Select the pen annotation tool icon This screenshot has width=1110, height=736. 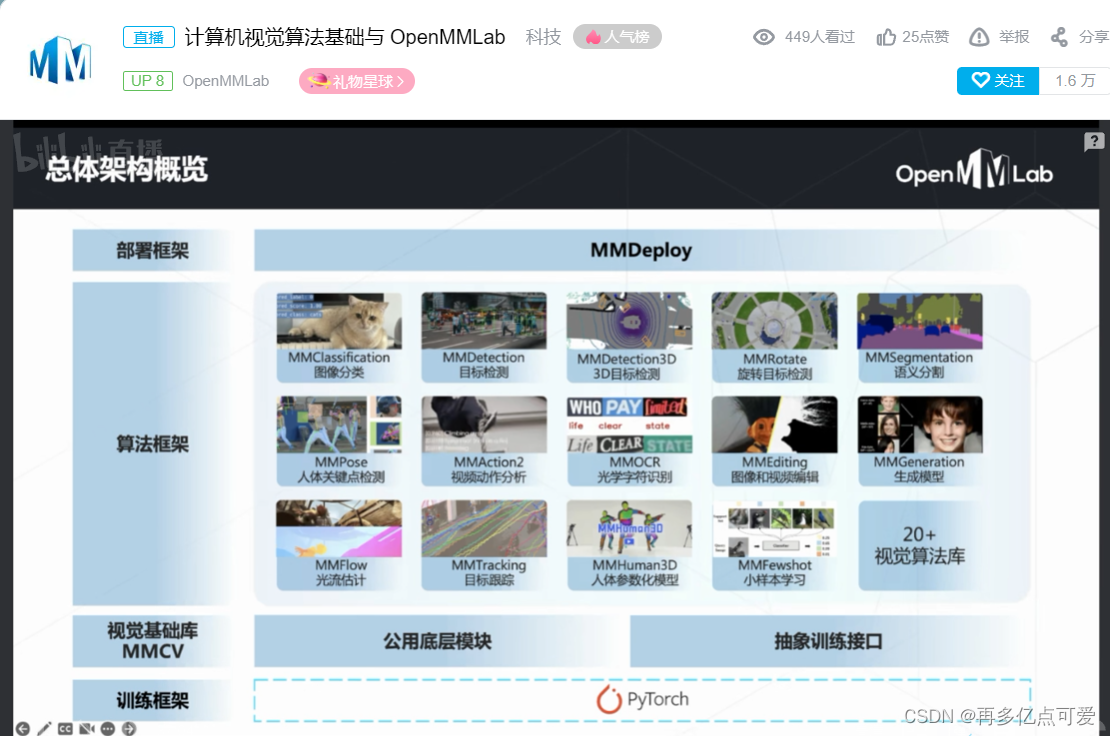tap(44, 728)
